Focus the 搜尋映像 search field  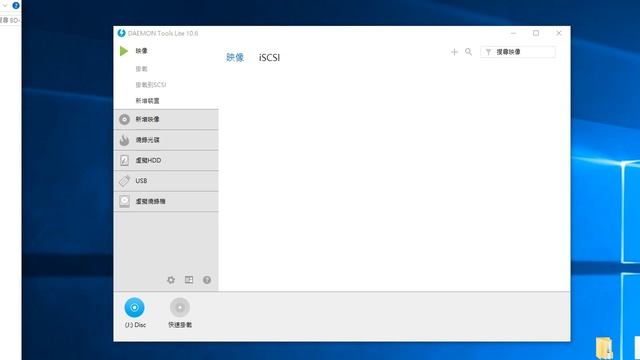pyautogui.click(x=518, y=52)
